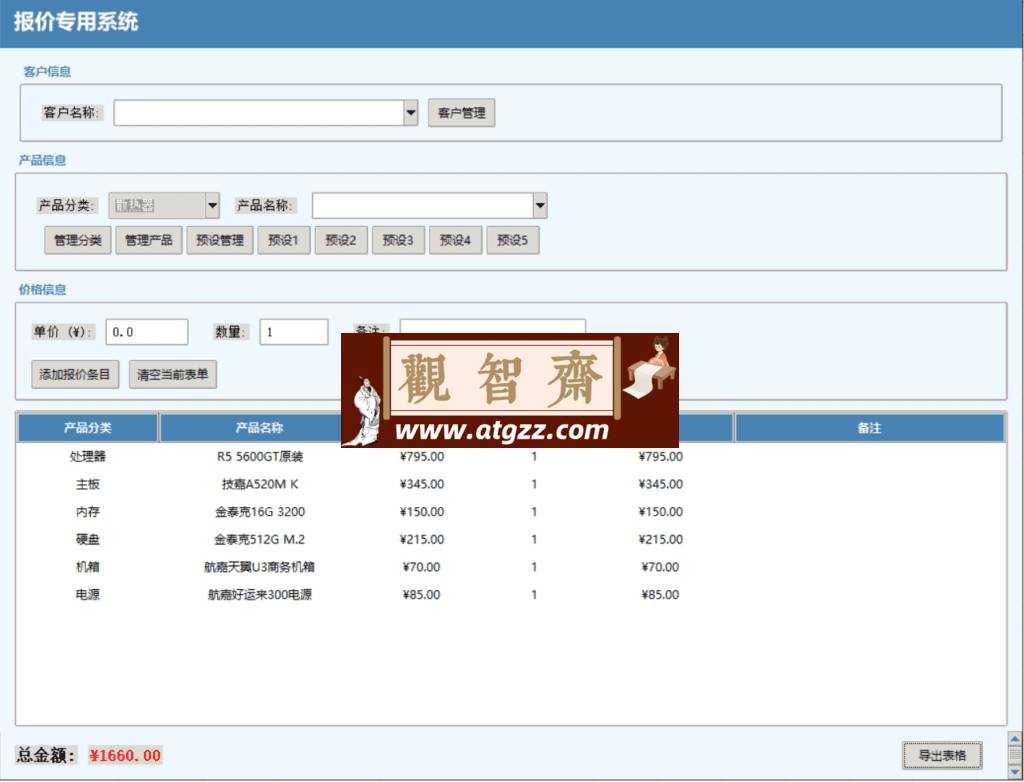This screenshot has height=782, width=1024.
Task: Click 清空当前表单 button
Action: [x=172, y=374]
